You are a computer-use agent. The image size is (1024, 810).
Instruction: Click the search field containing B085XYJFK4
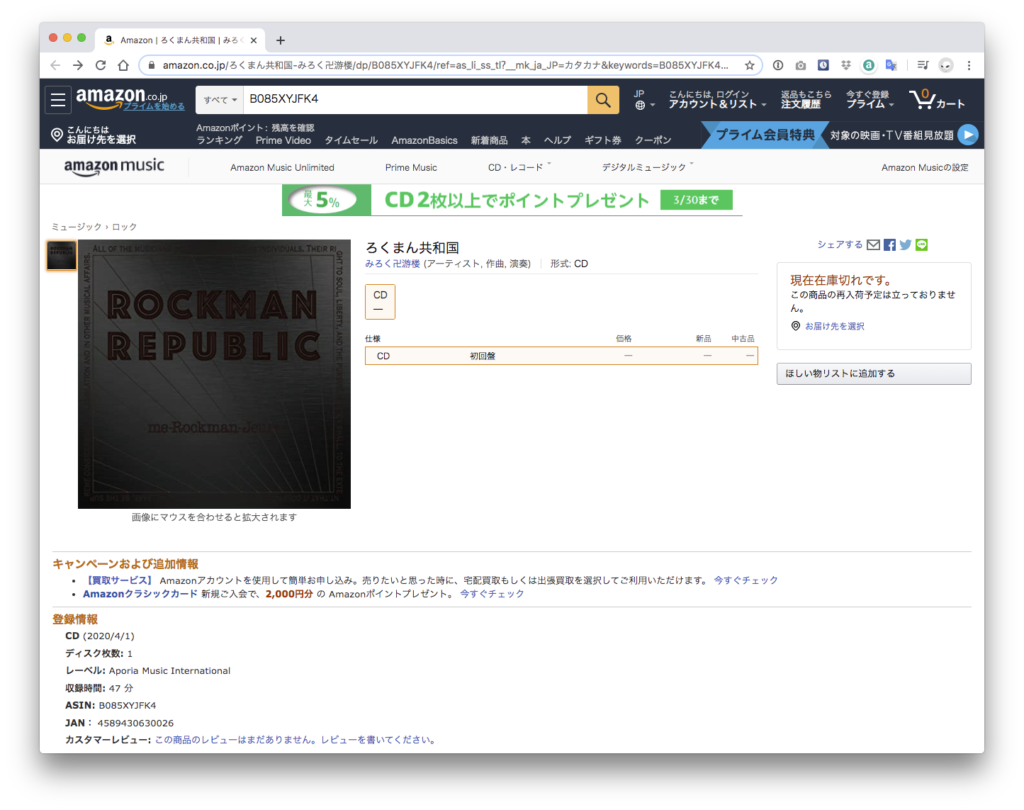pos(415,100)
